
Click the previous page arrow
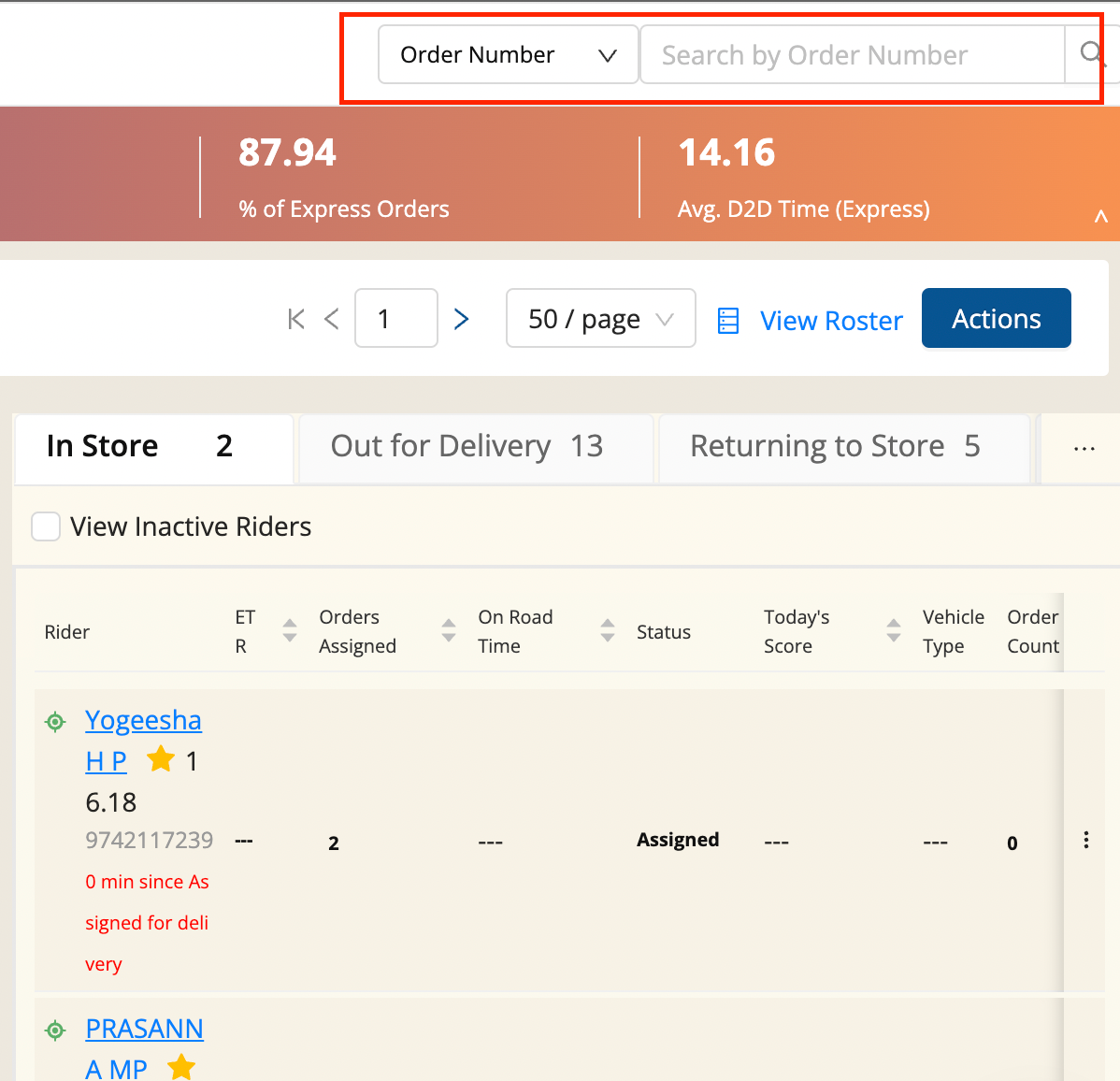coord(331,319)
